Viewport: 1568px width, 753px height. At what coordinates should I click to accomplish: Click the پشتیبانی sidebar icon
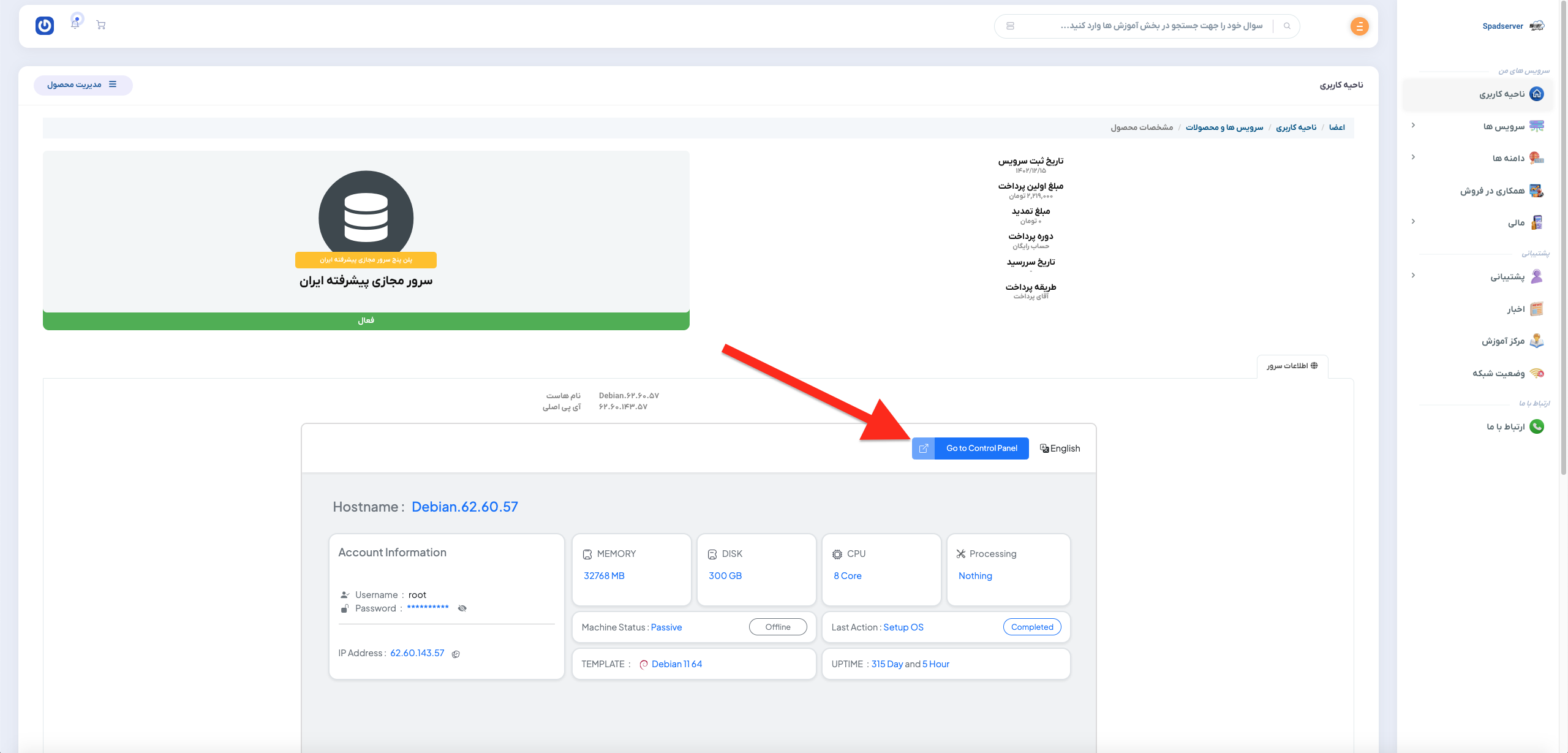tap(1537, 276)
